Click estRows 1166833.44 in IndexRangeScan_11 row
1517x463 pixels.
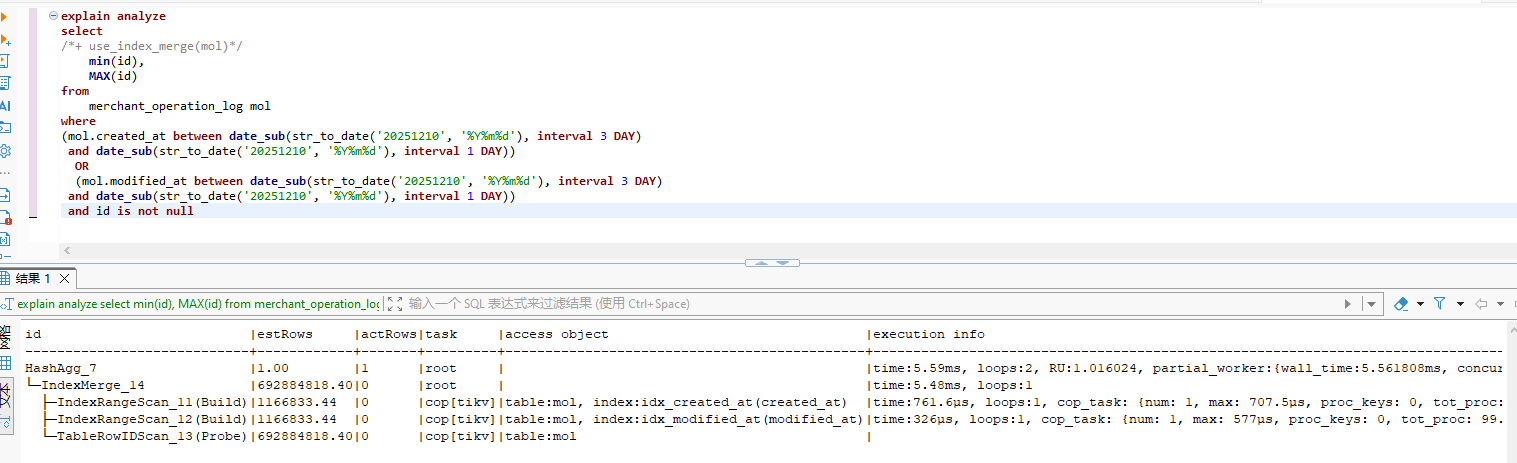(x=297, y=402)
